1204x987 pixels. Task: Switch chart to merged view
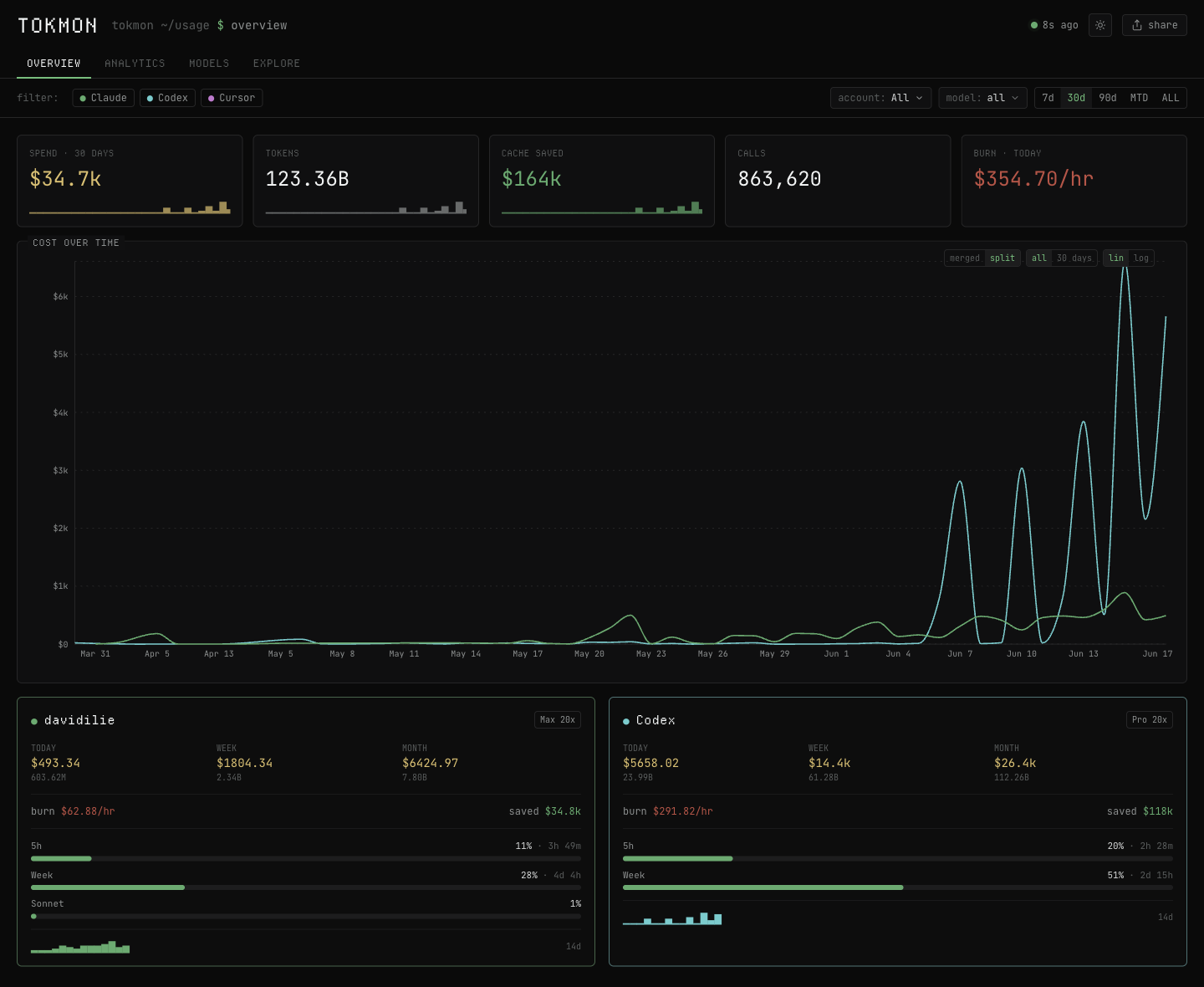pyautogui.click(x=965, y=258)
